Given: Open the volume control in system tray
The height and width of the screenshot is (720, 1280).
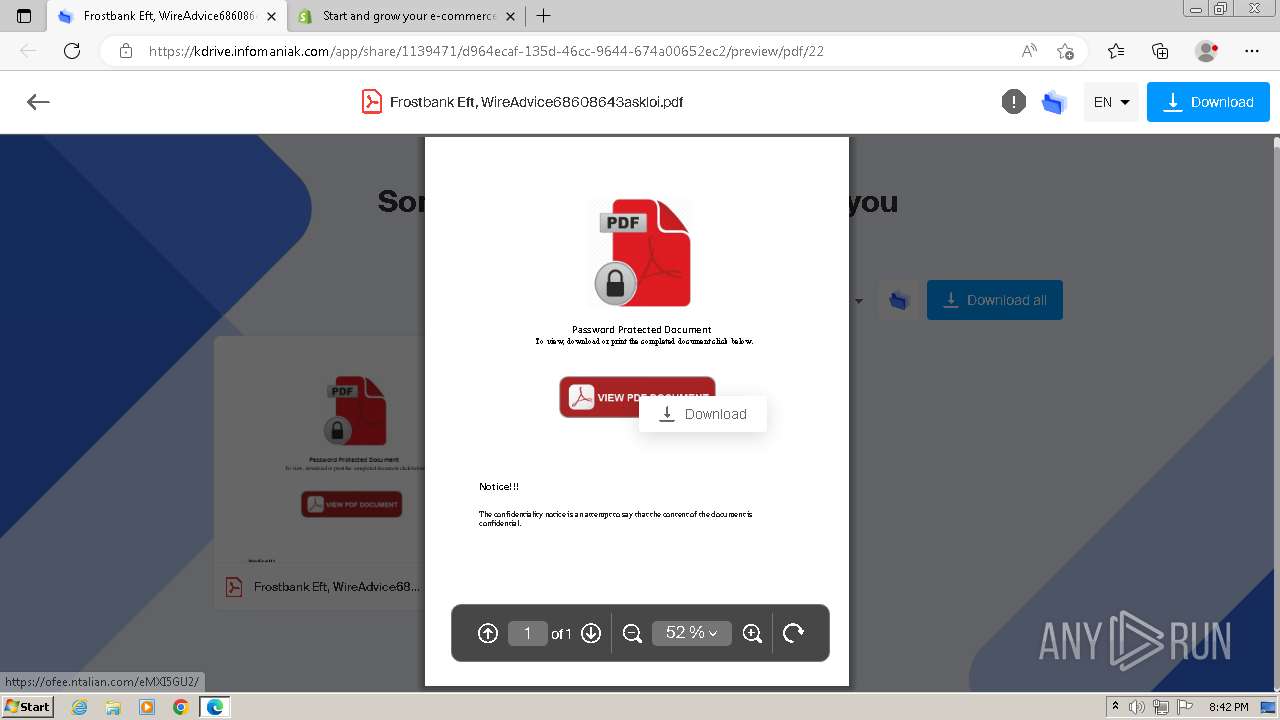Looking at the screenshot, I should point(1136,707).
